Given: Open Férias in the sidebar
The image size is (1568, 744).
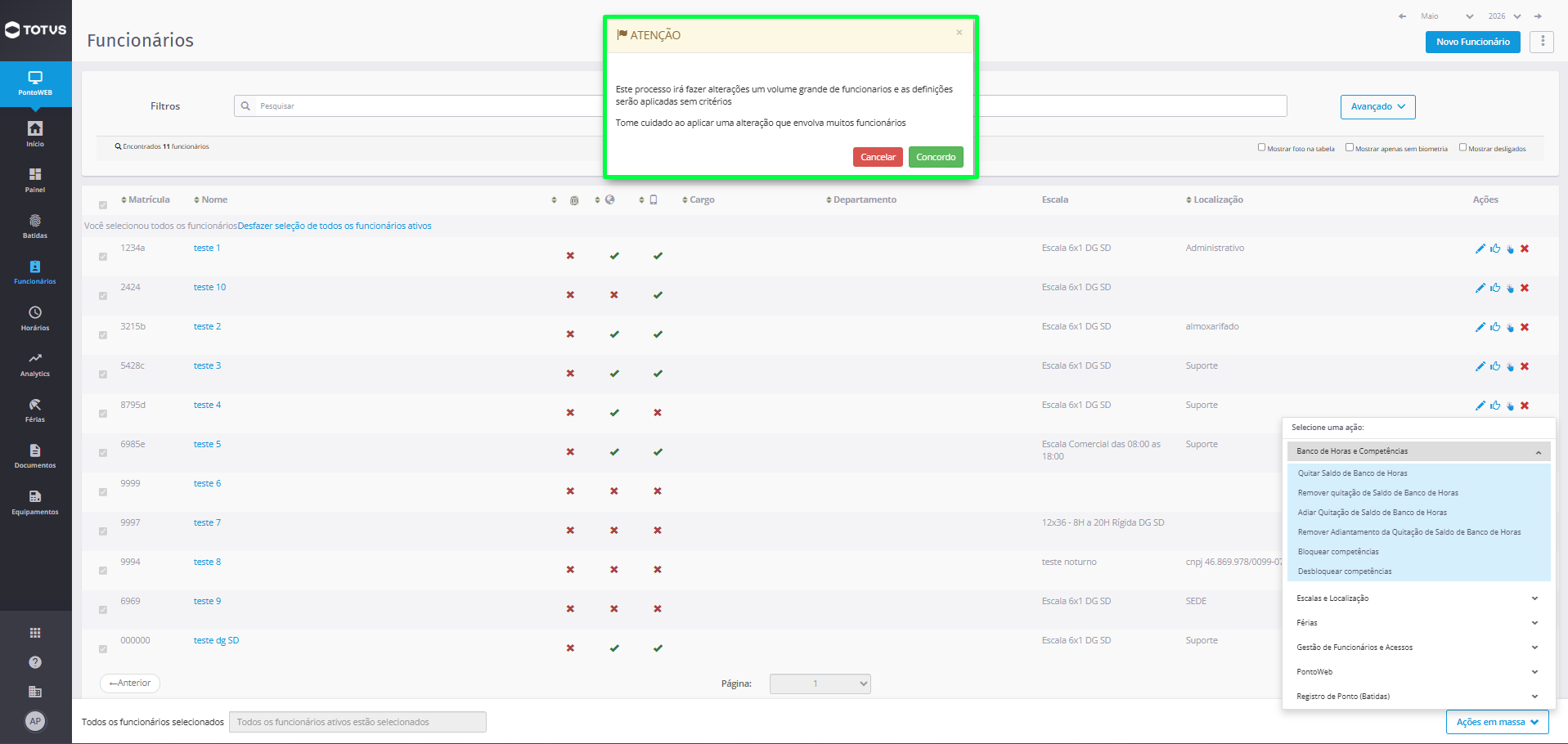Looking at the screenshot, I should (x=35, y=410).
